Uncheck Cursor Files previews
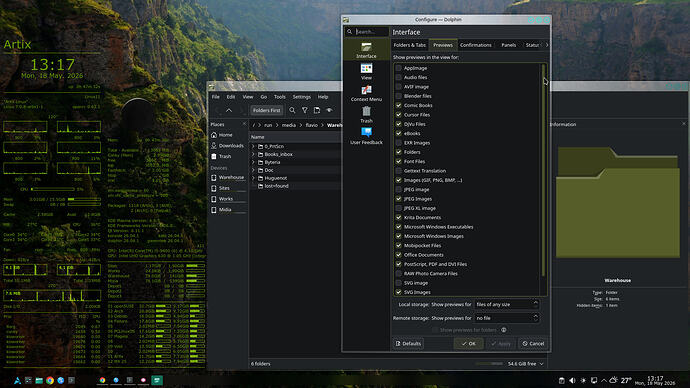This screenshot has width=690, height=388. [399, 115]
